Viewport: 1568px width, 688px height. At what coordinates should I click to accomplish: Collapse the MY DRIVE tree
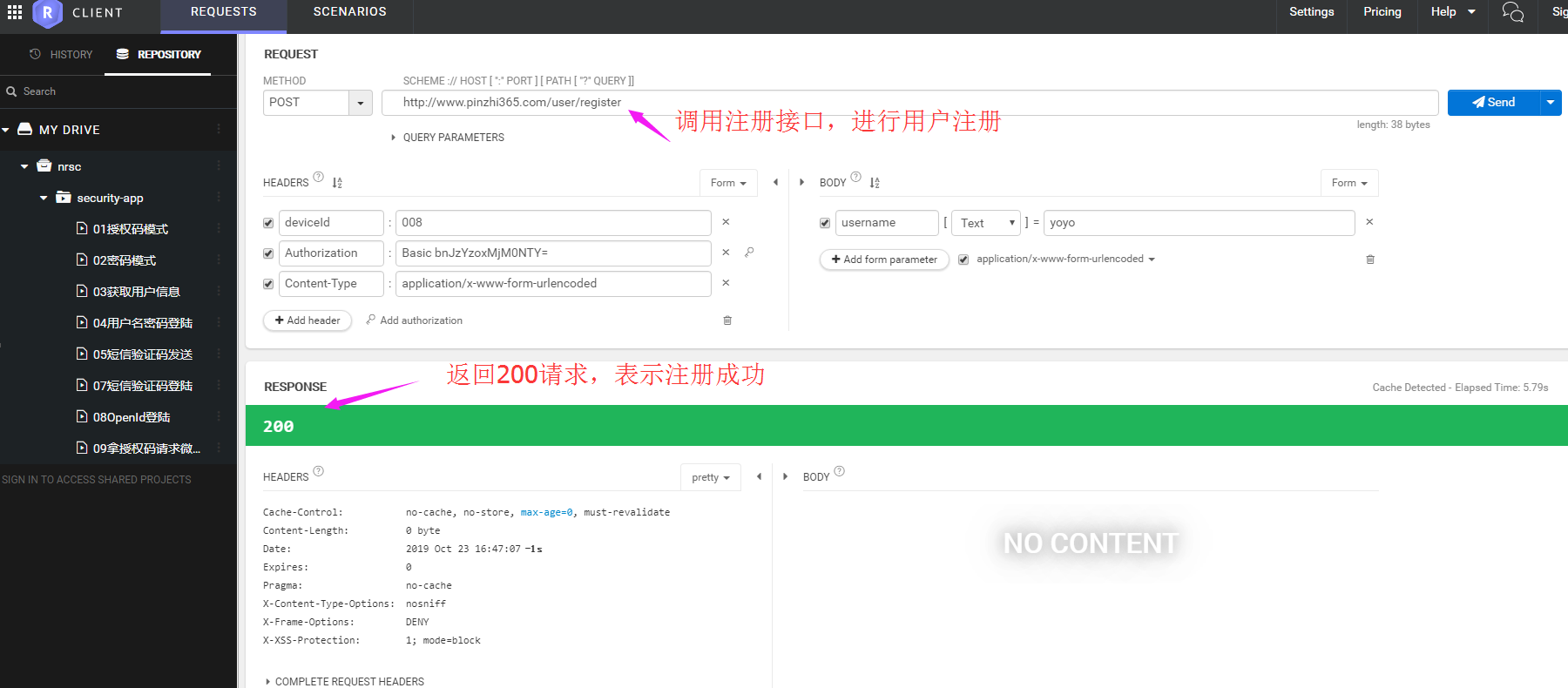(x=6, y=130)
